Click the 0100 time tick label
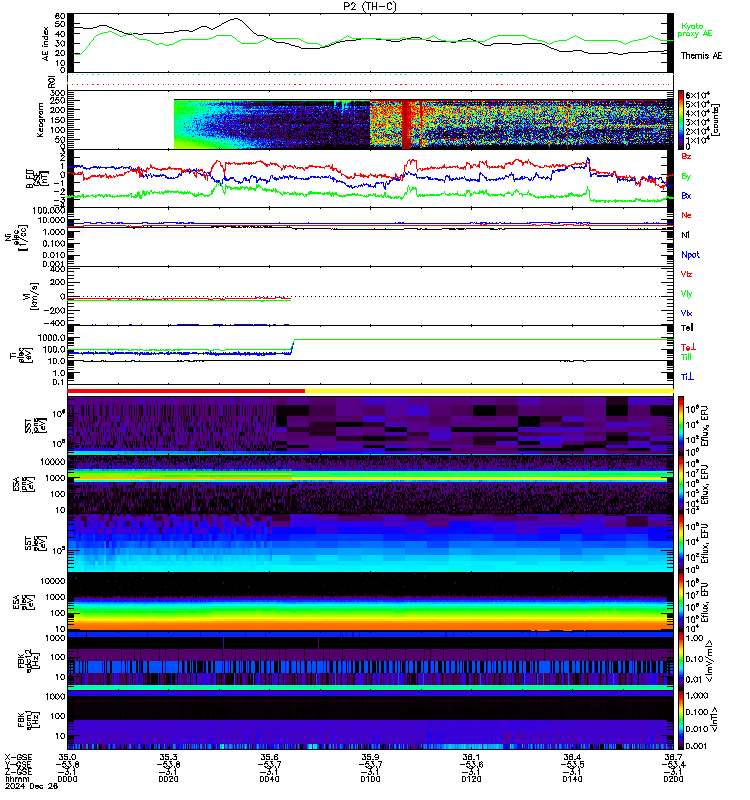The image size is (750, 800). click(x=370, y=779)
